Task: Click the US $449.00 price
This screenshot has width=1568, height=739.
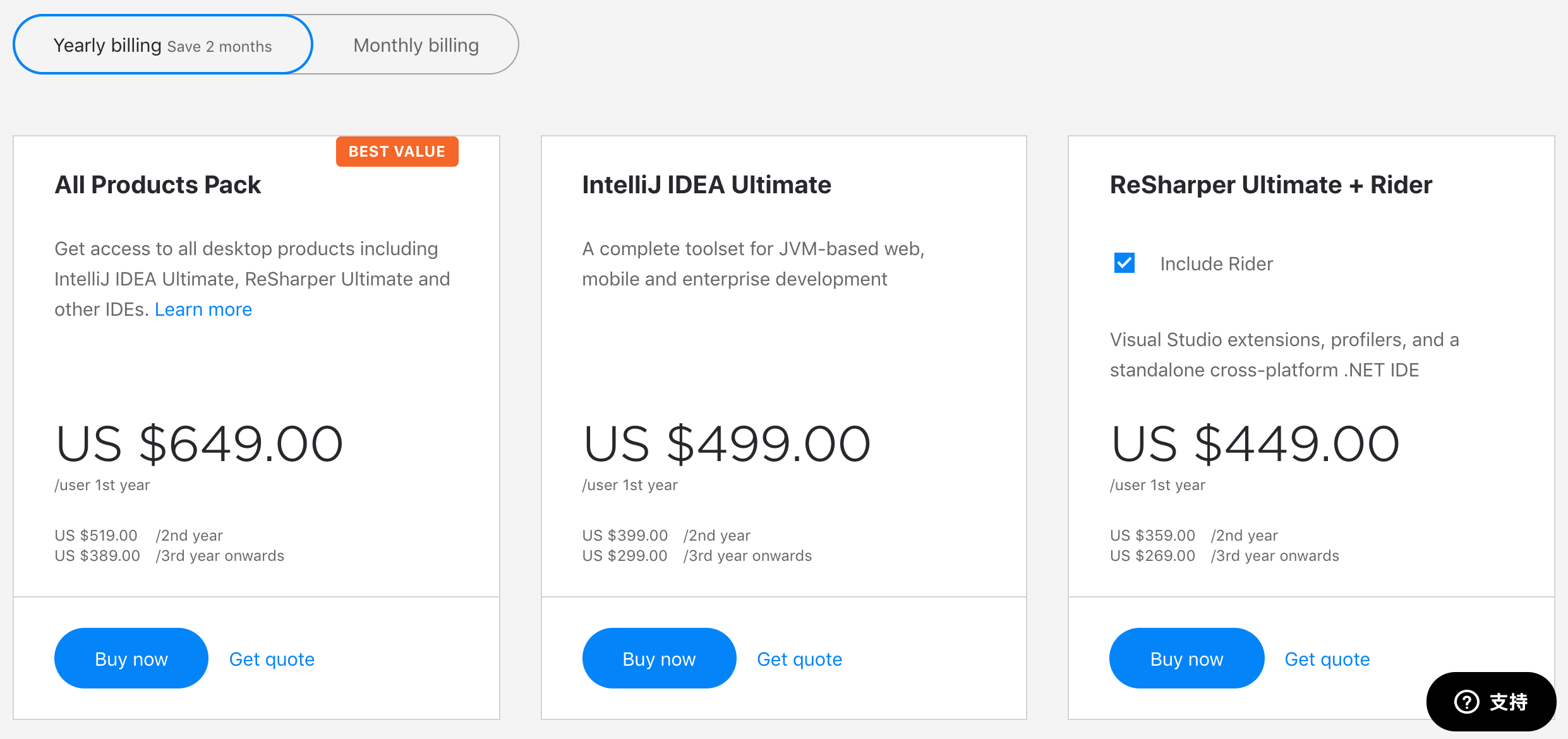Action: tap(1255, 444)
